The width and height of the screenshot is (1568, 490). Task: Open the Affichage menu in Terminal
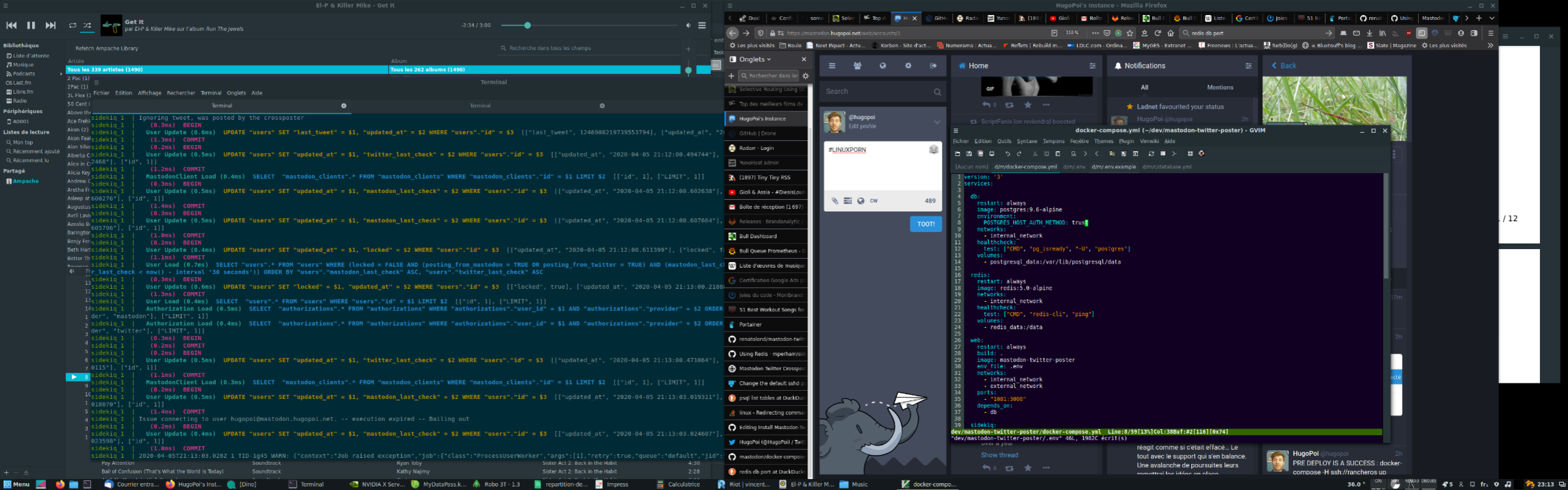149,93
